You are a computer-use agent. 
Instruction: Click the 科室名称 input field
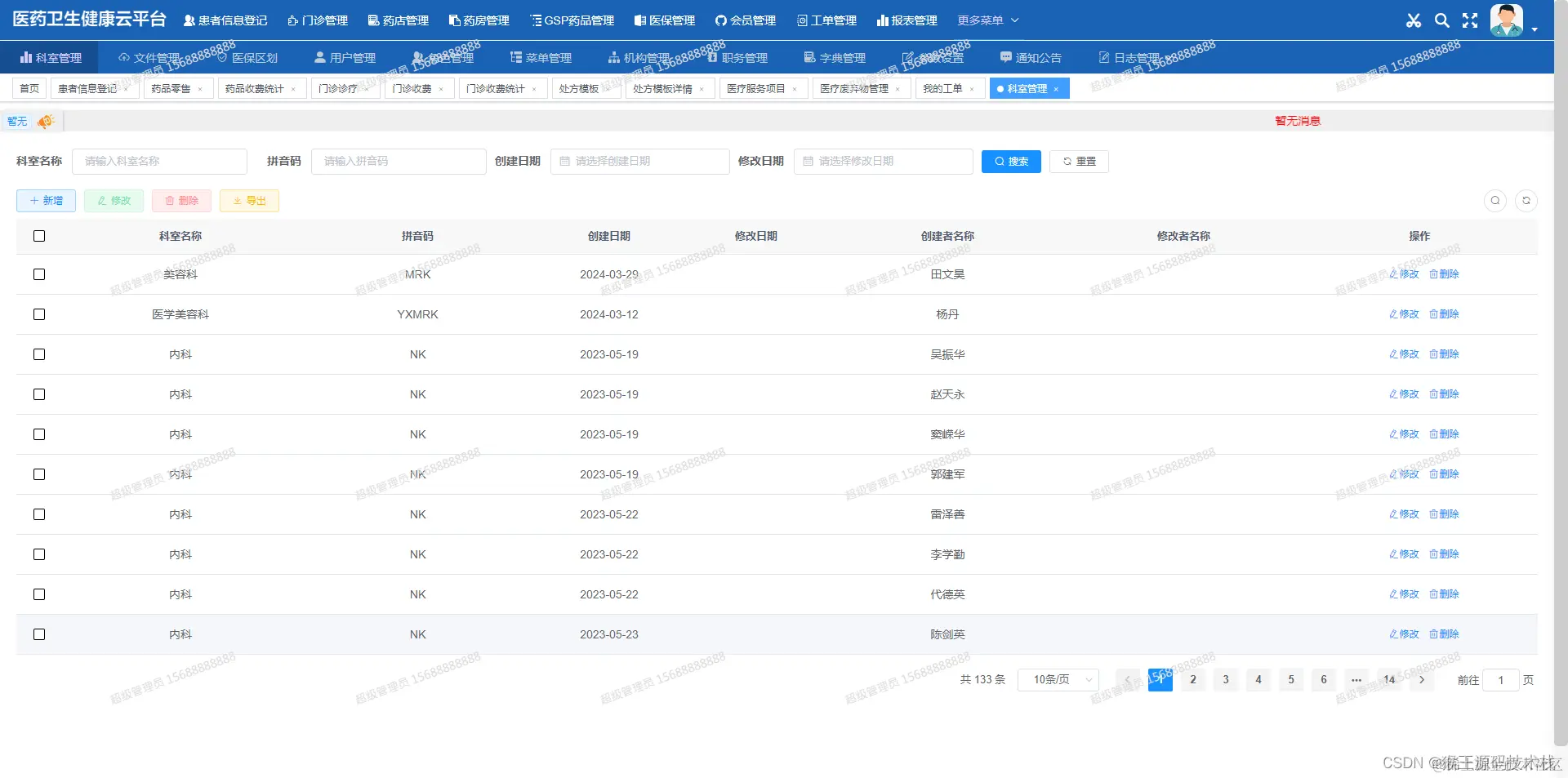click(x=159, y=162)
